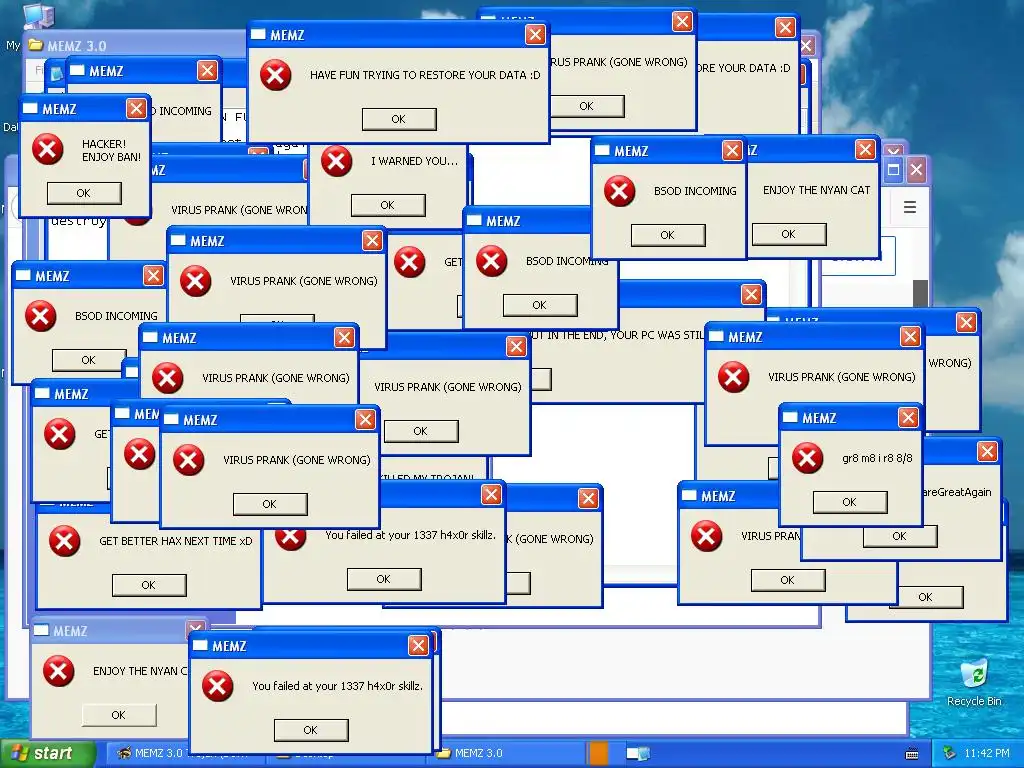
Task: Click the Windows start button
Action: tap(48, 754)
